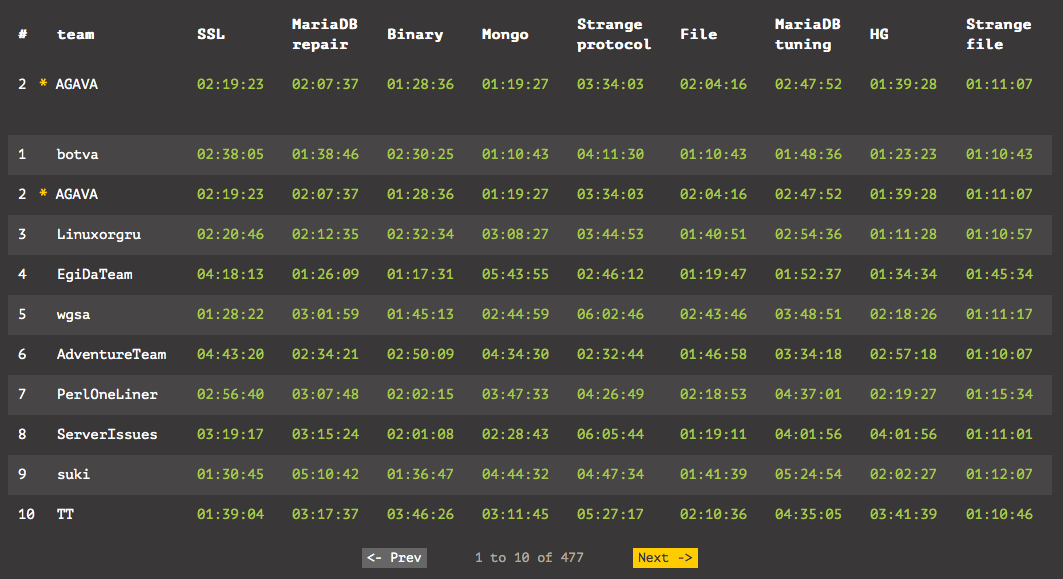Select team name EgiDaTeam
Viewport: 1063px width, 579px height.
[x=94, y=274]
